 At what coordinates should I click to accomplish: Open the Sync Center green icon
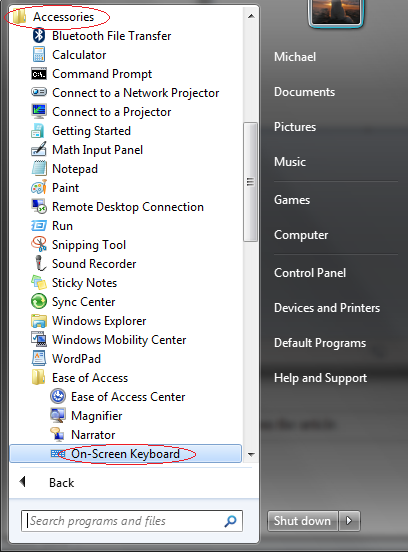(39, 301)
